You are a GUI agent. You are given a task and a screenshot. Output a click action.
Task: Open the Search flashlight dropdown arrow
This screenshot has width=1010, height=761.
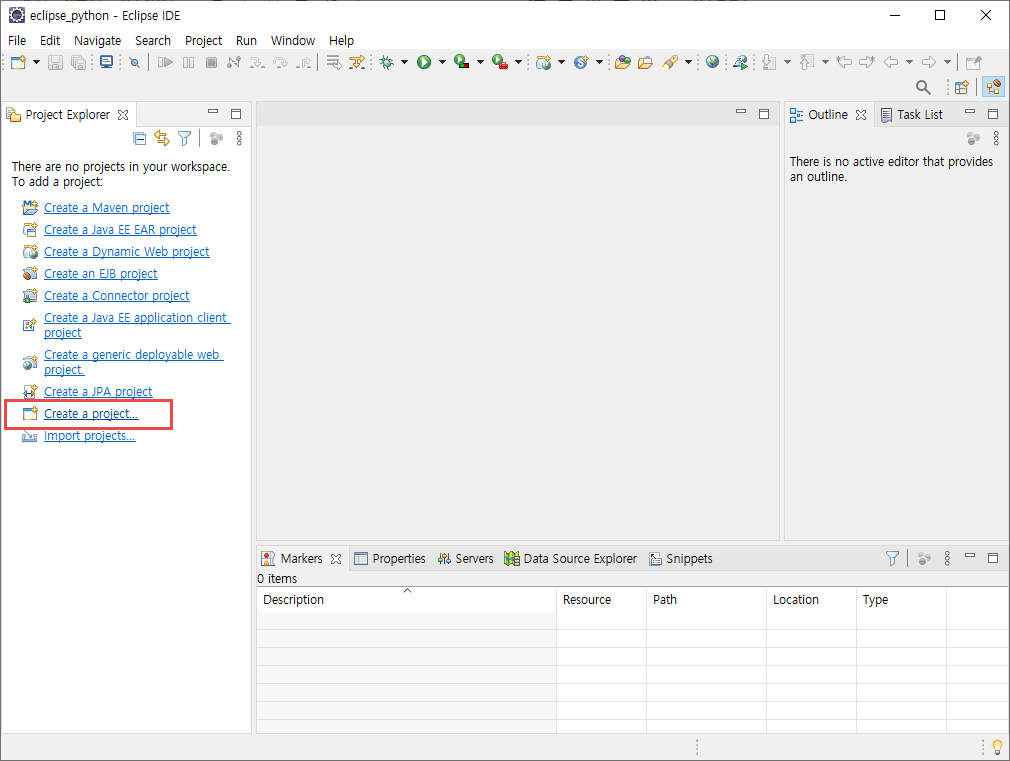(x=689, y=63)
